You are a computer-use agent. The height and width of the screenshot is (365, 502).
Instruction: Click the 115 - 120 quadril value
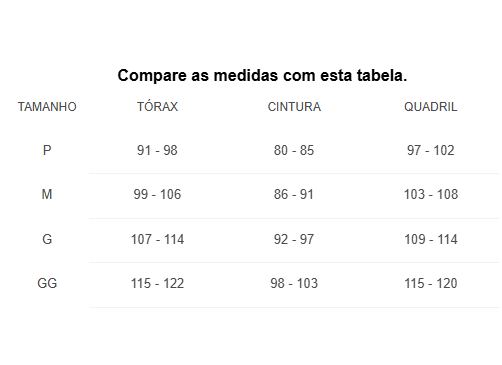(x=431, y=283)
